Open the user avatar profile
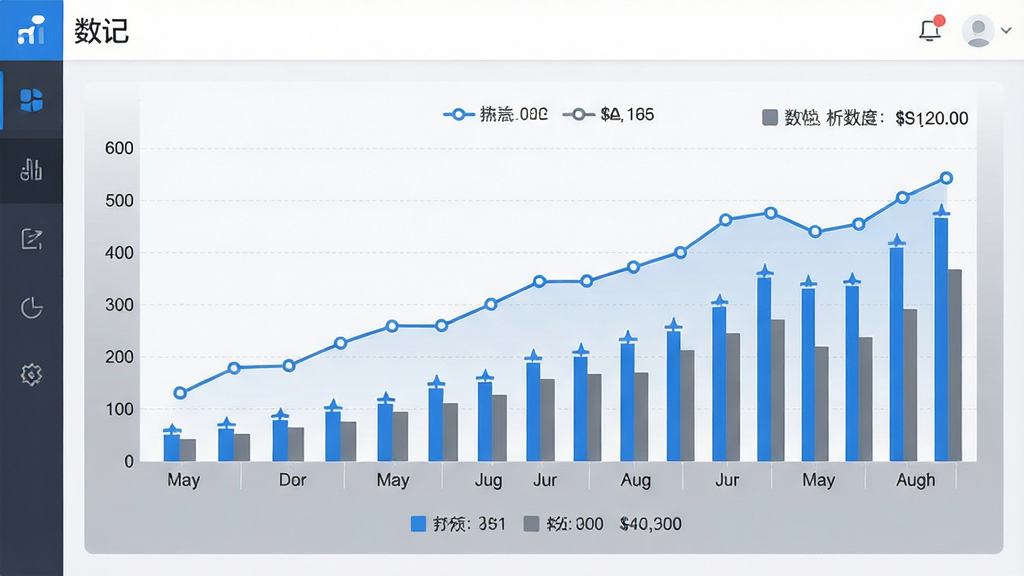Screen dimensions: 1024x576 tap(978, 30)
